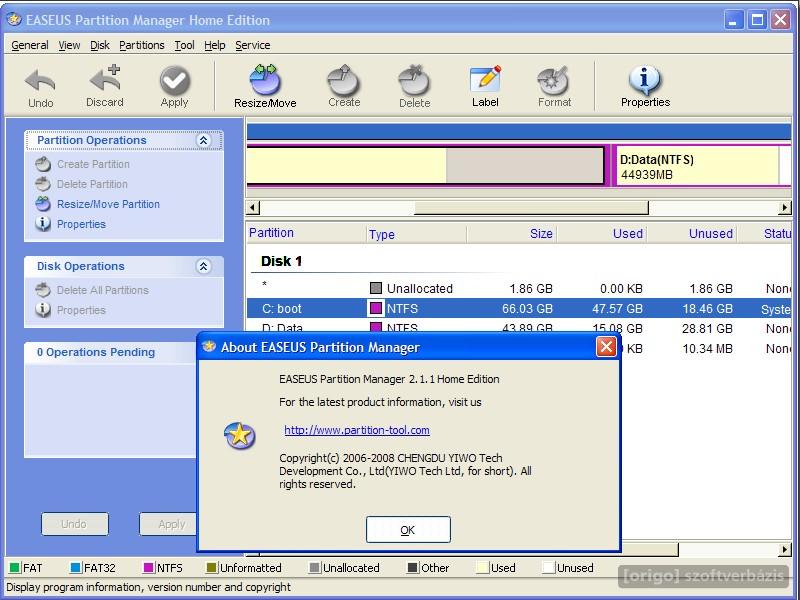The image size is (800, 600).
Task: Click the Apply button below Operations Pending
Action: coord(168,524)
